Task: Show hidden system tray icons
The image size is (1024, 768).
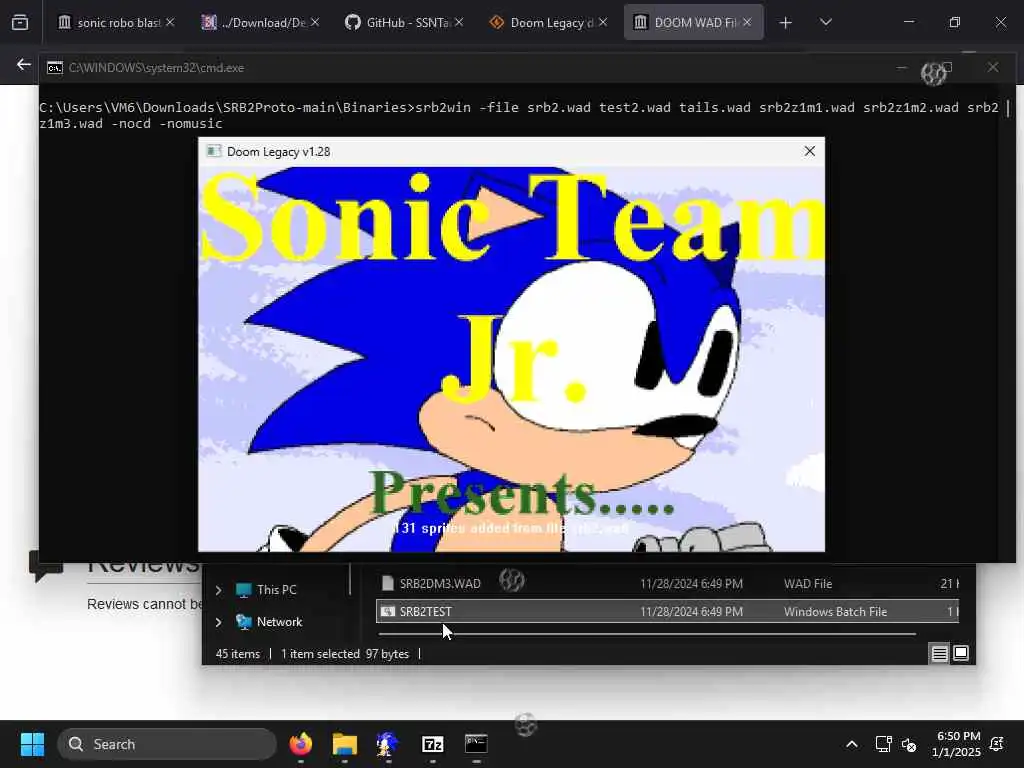Action: click(852, 744)
